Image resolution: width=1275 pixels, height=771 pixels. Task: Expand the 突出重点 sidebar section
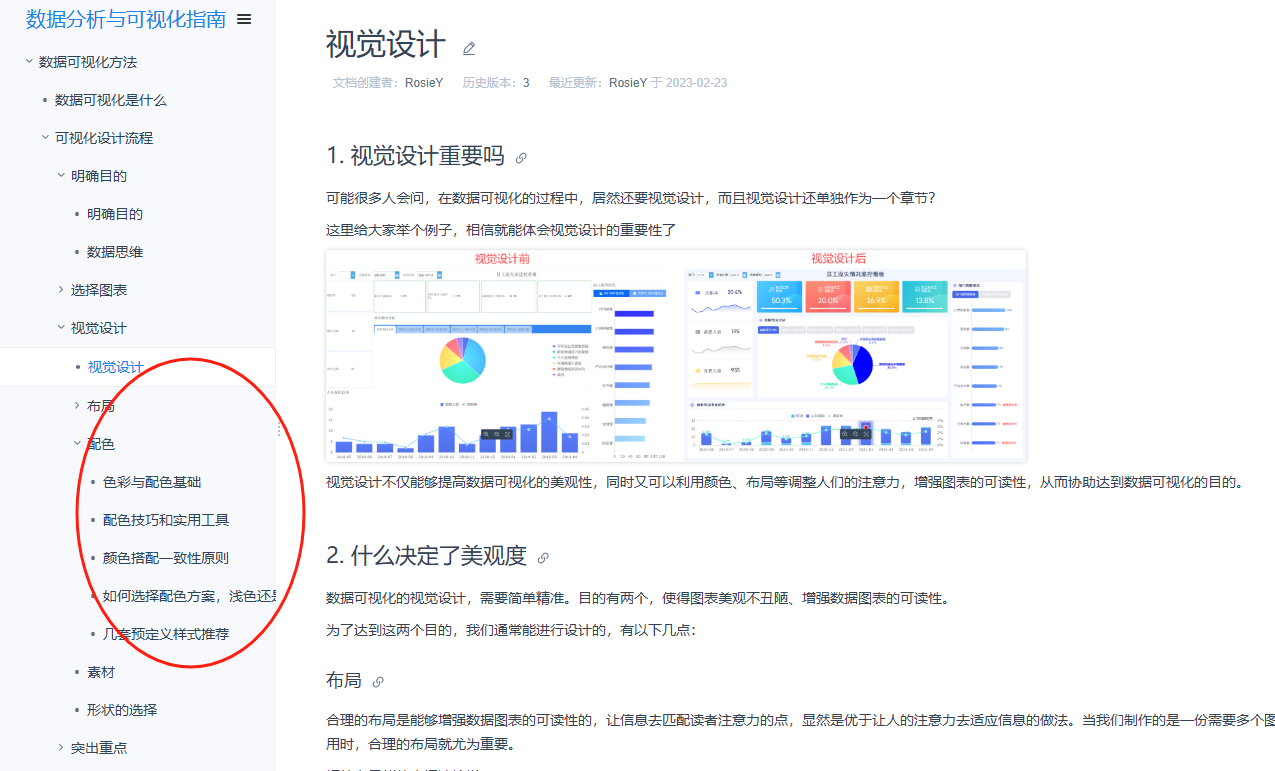coord(60,748)
